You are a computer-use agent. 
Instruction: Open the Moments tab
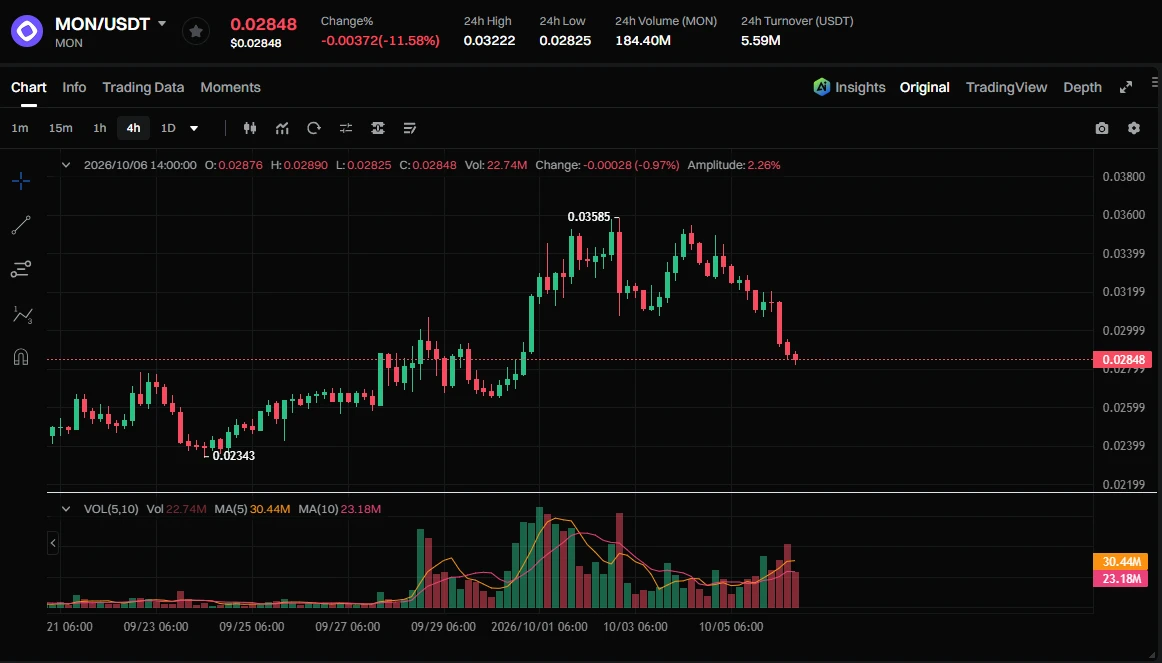click(x=230, y=87)
